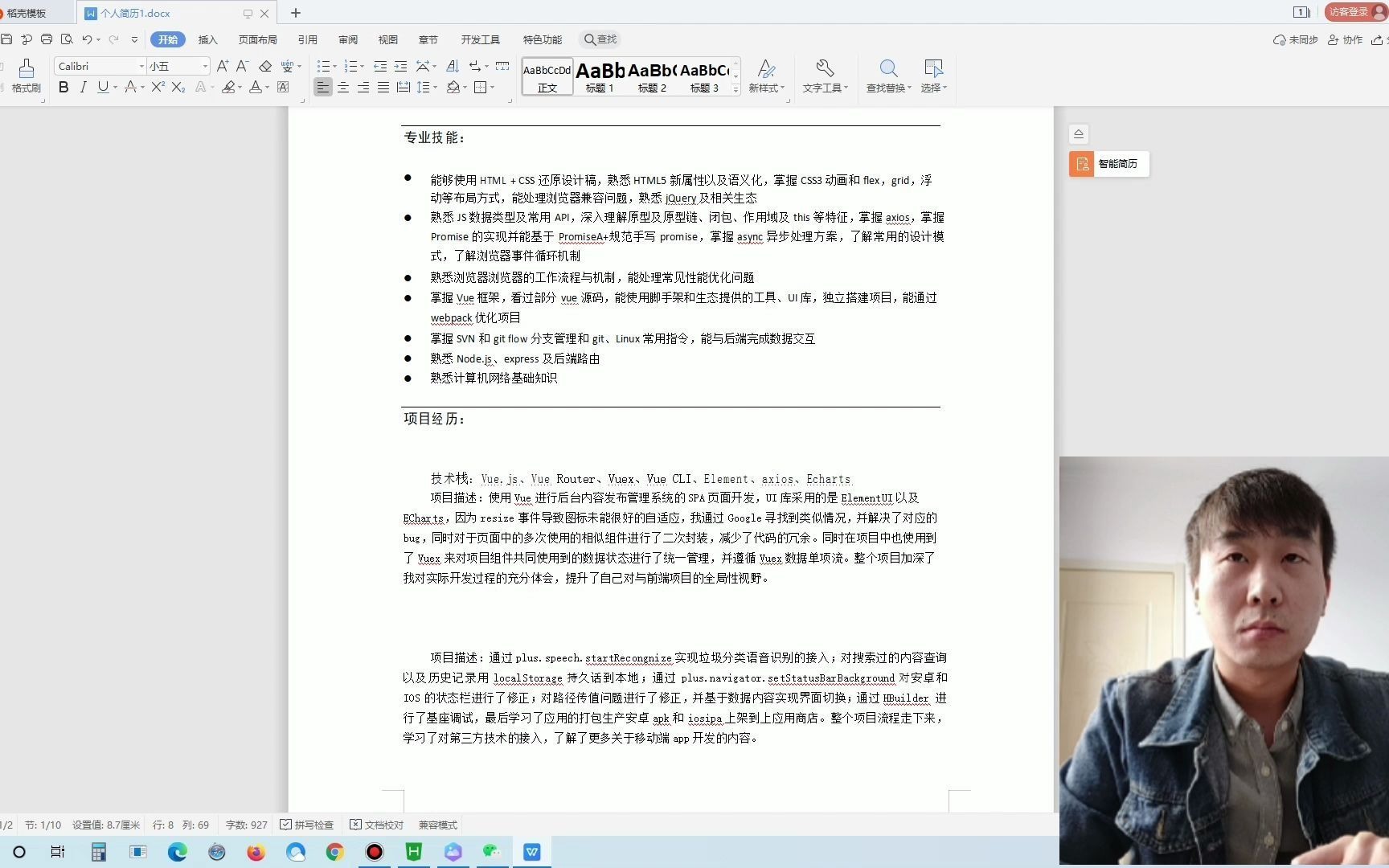Click the phonetic guide (wén) icon

[x=288, y=66]
